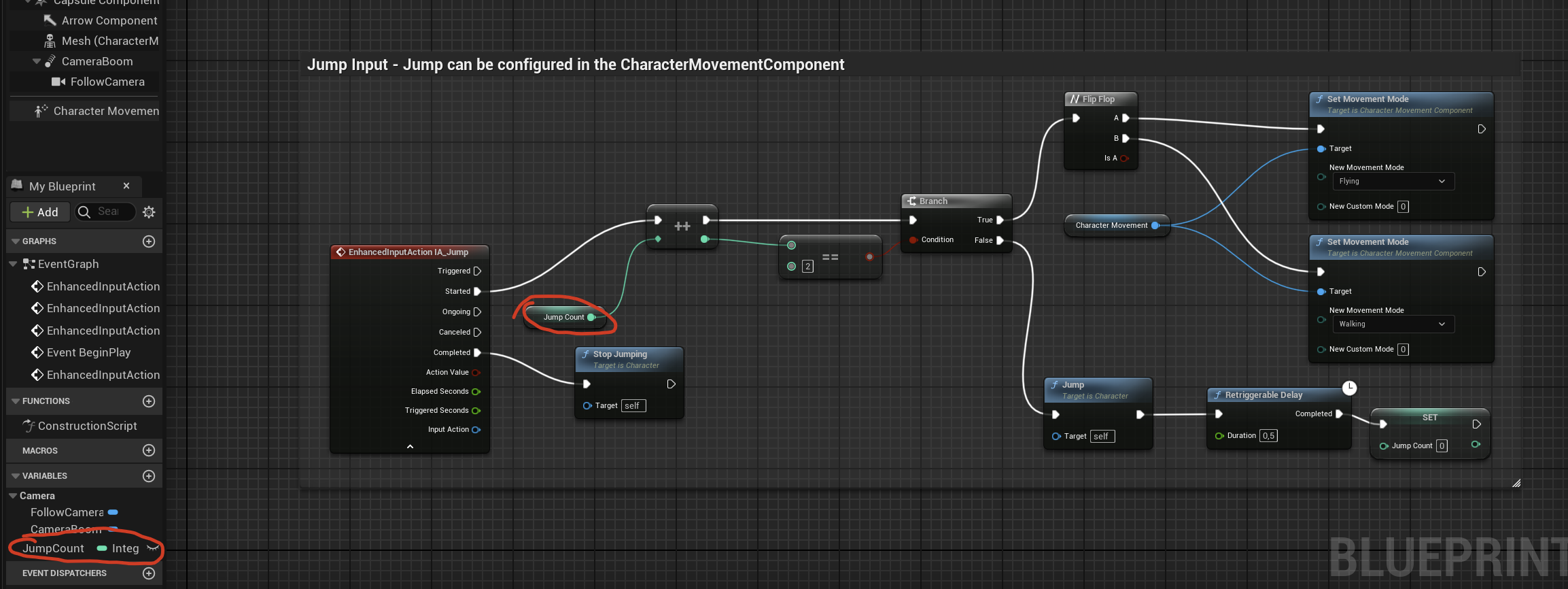Click the Flip Flop A output pin
1568x589 pixels.
[1126, 118]
